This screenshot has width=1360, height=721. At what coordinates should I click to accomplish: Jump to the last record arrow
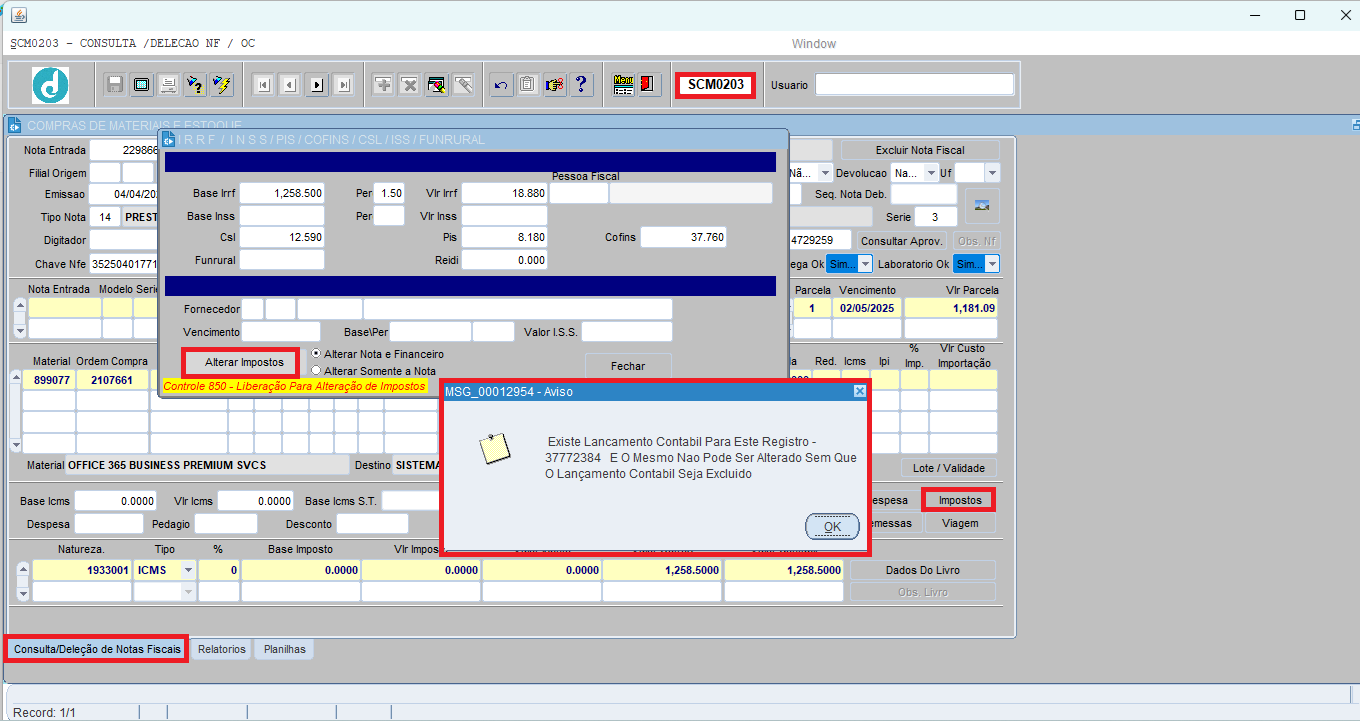tap(344, 85)
